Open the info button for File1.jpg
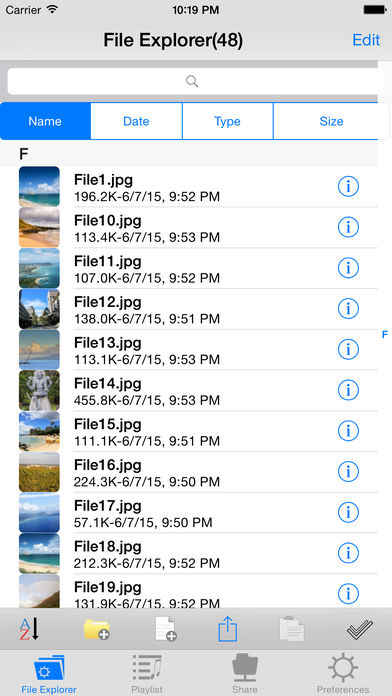 pos(348,187)
